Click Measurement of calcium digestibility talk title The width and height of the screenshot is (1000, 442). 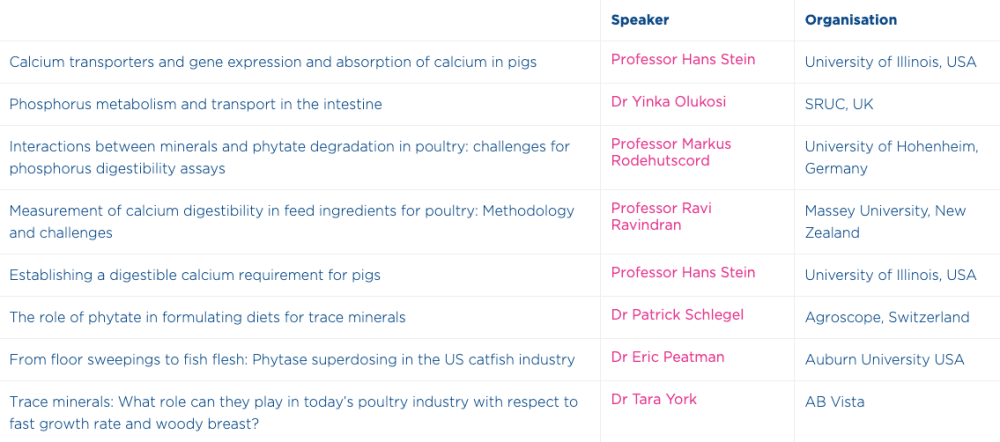point(291,221)
